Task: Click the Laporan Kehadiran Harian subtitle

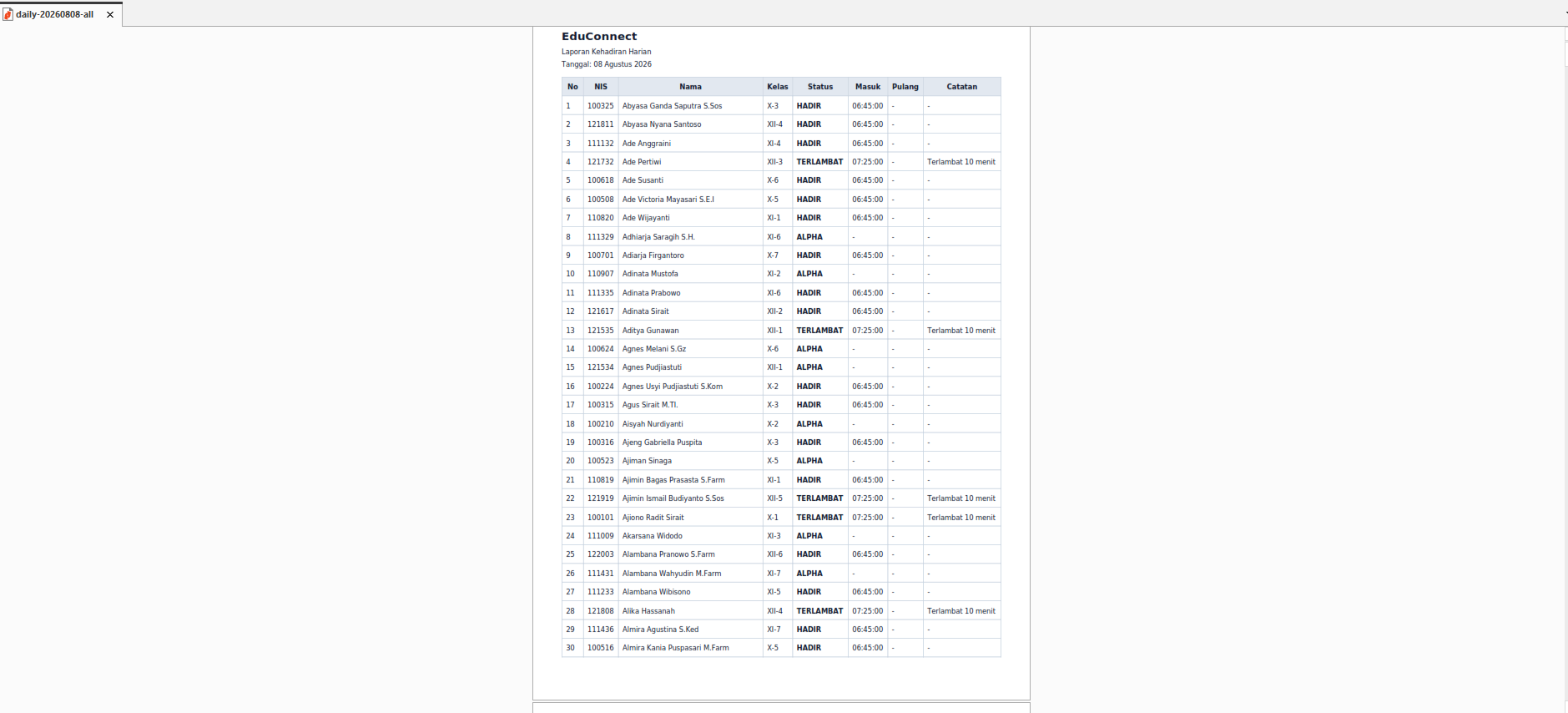Action: tap(607, 52)
